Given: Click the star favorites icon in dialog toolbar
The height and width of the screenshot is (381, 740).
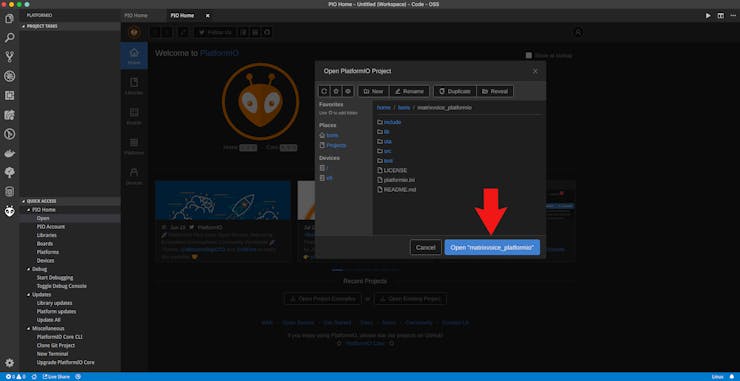Looking at the screenshot, I should [x=336, y=91].
